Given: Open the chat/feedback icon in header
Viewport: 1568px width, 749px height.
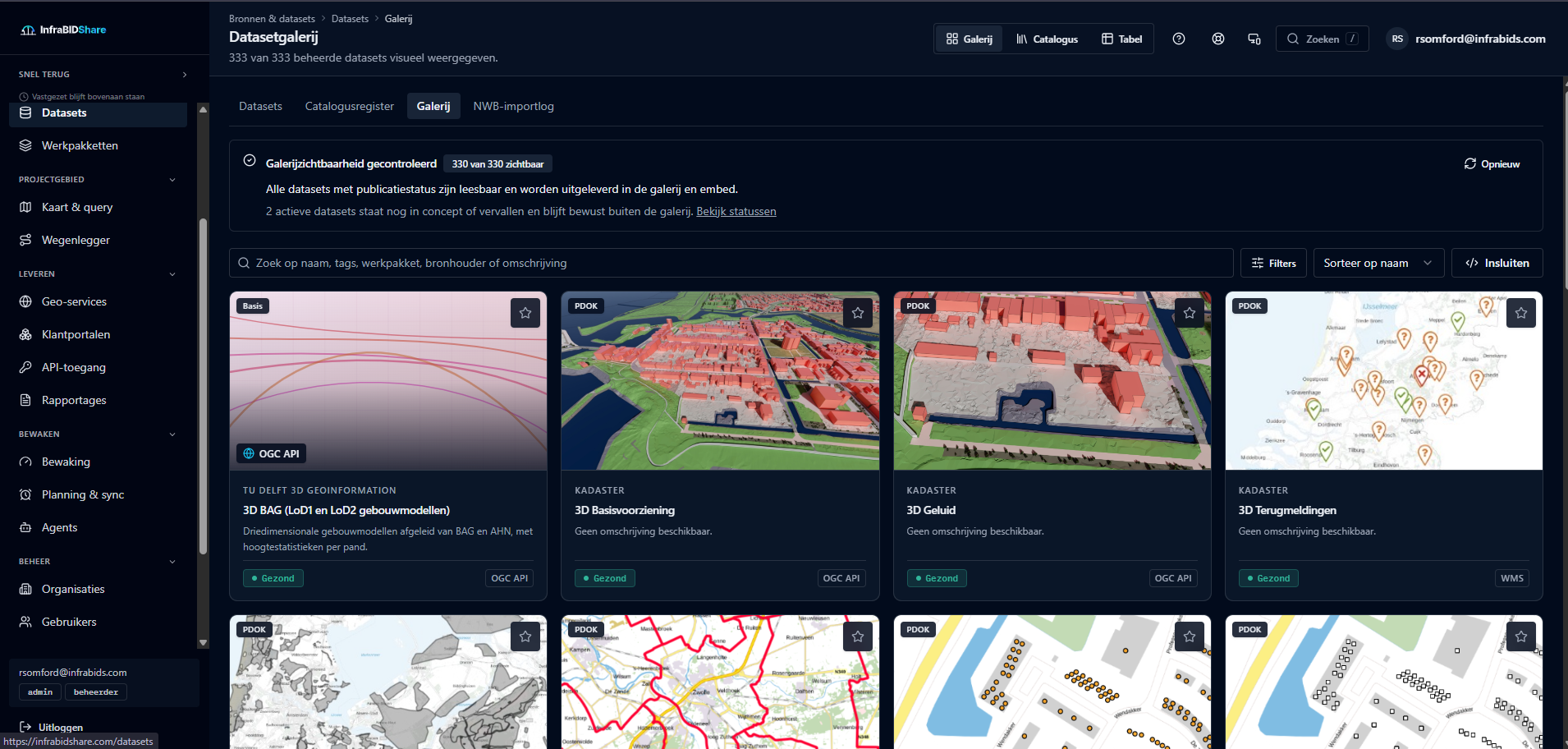Looking at the screenshot, I should [x=1254, y=39].
